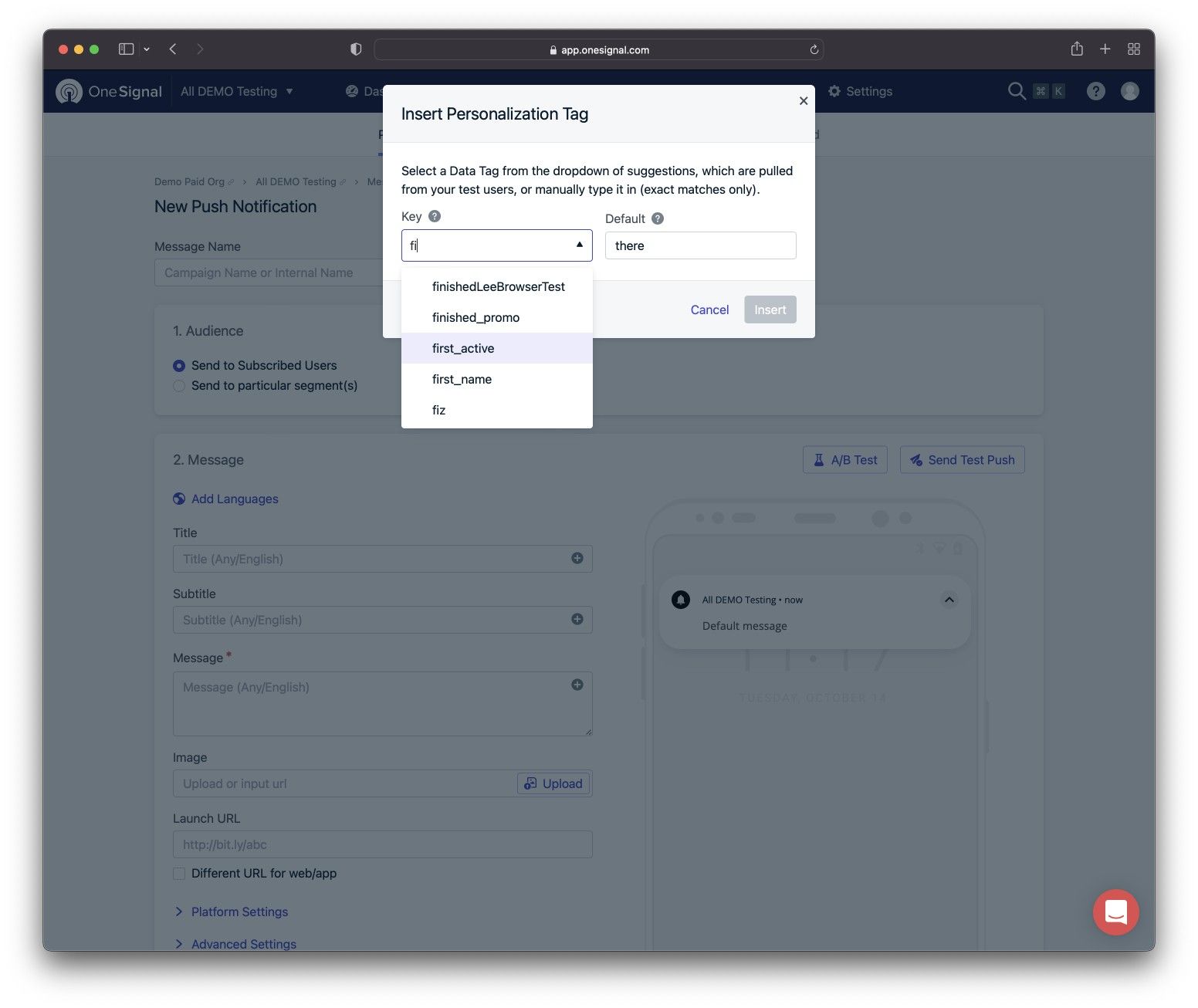Click the Send Test Push button

962,459
